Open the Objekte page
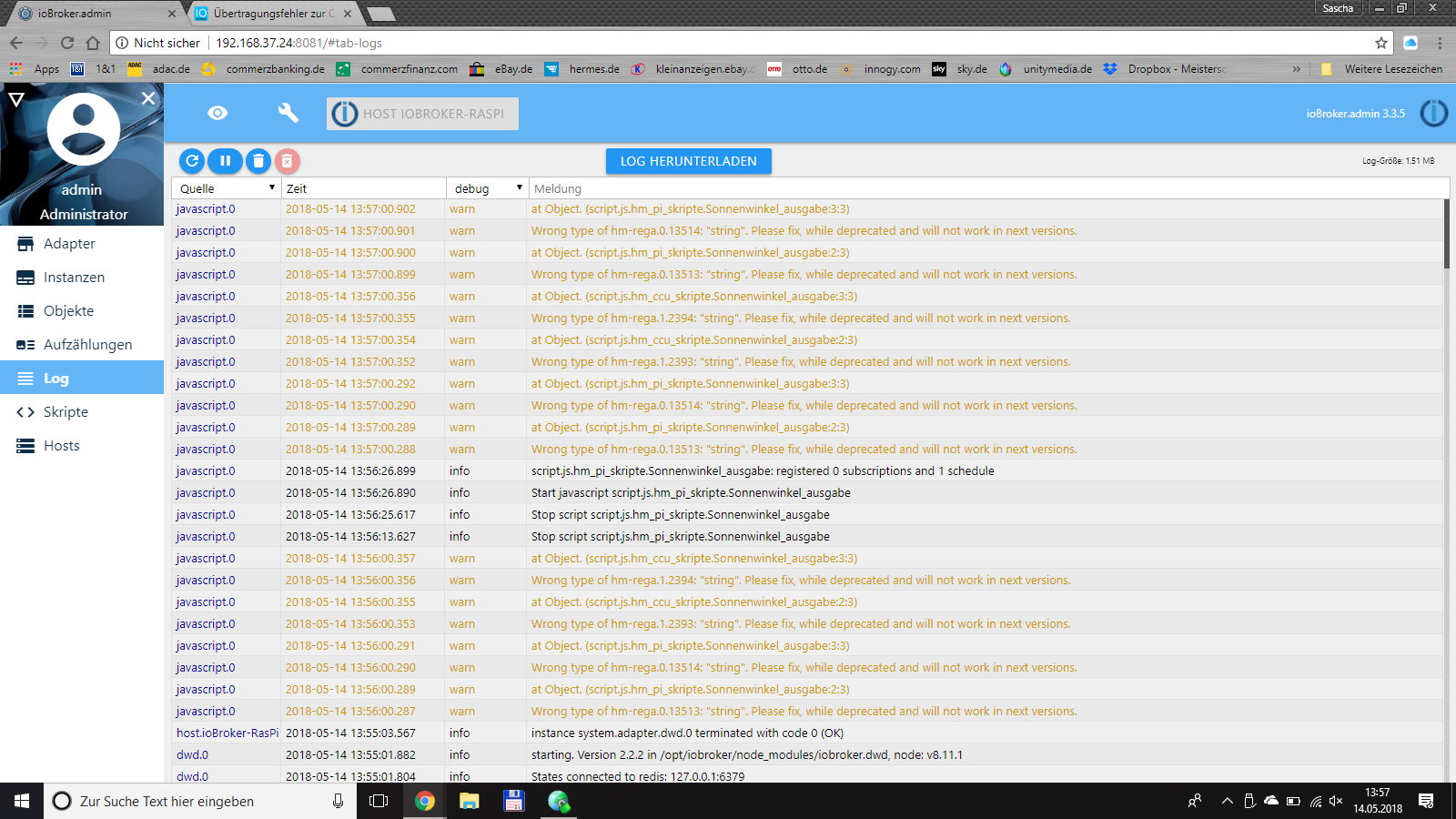Screen dimensions: 1456x819 (82, 311)
